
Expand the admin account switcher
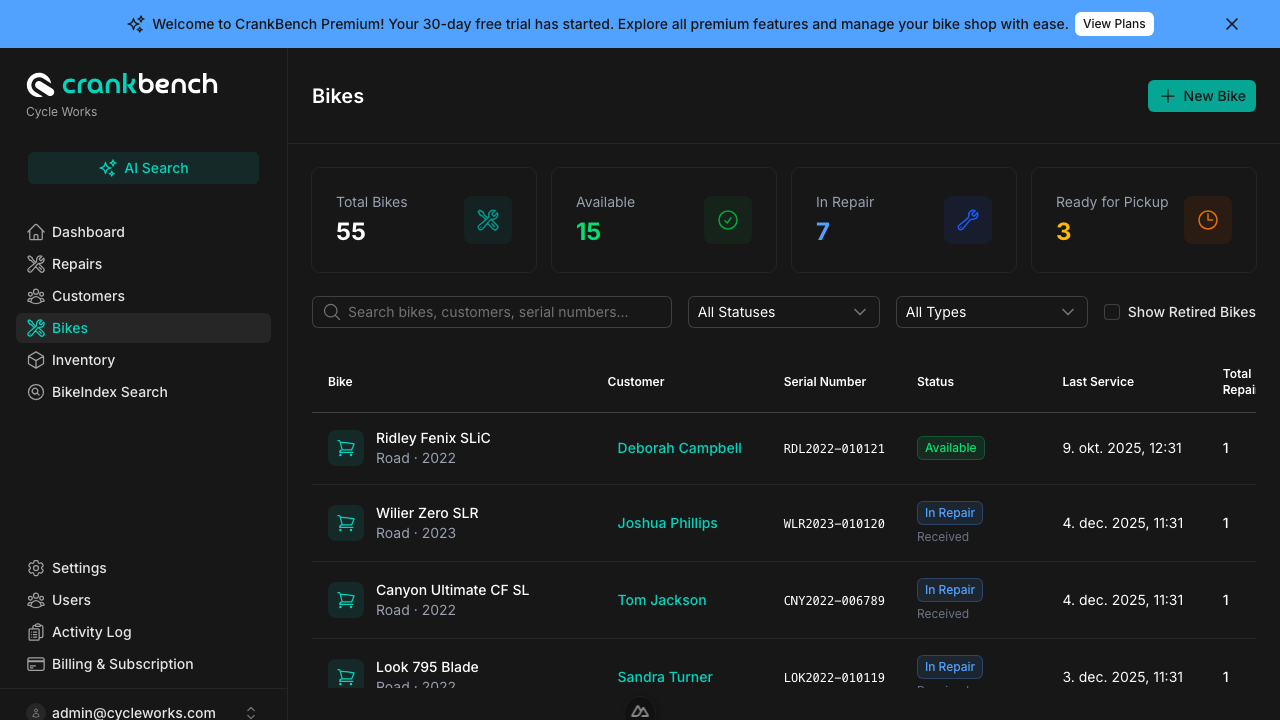251,712
